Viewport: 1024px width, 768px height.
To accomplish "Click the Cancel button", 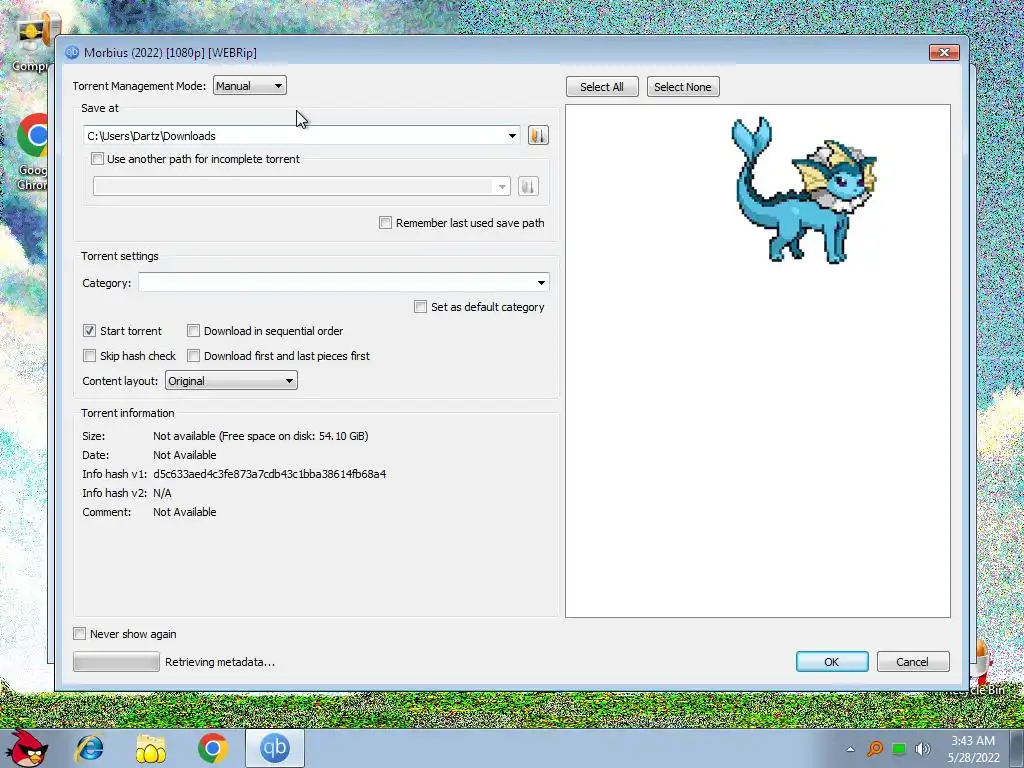I will (x=913, y=662).
